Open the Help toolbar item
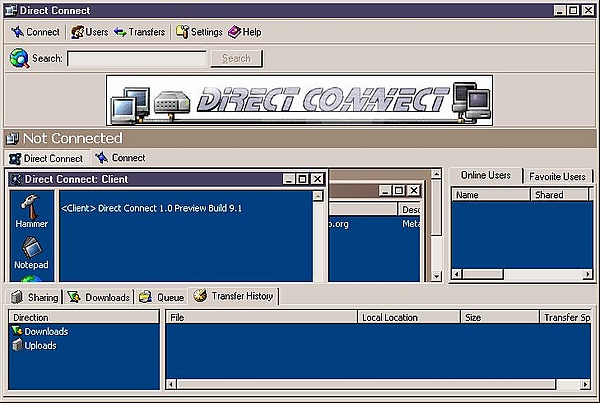Image resolution: width=600 pixels, height=403 pixels. [x=245, y=32]
